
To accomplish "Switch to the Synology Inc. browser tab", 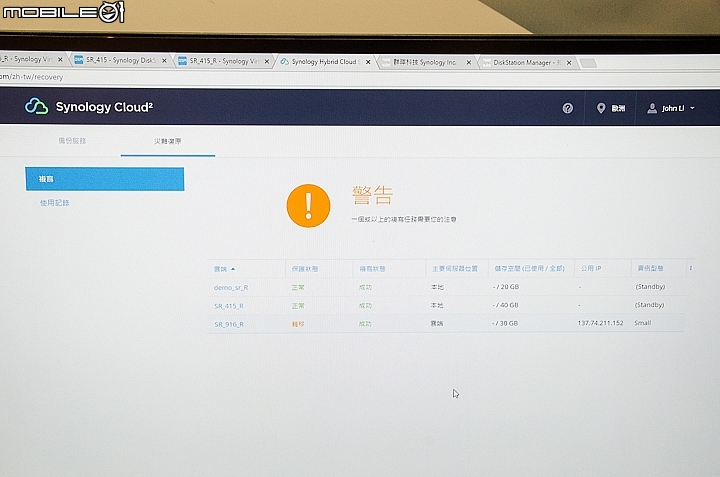I will tap(425, 62).
